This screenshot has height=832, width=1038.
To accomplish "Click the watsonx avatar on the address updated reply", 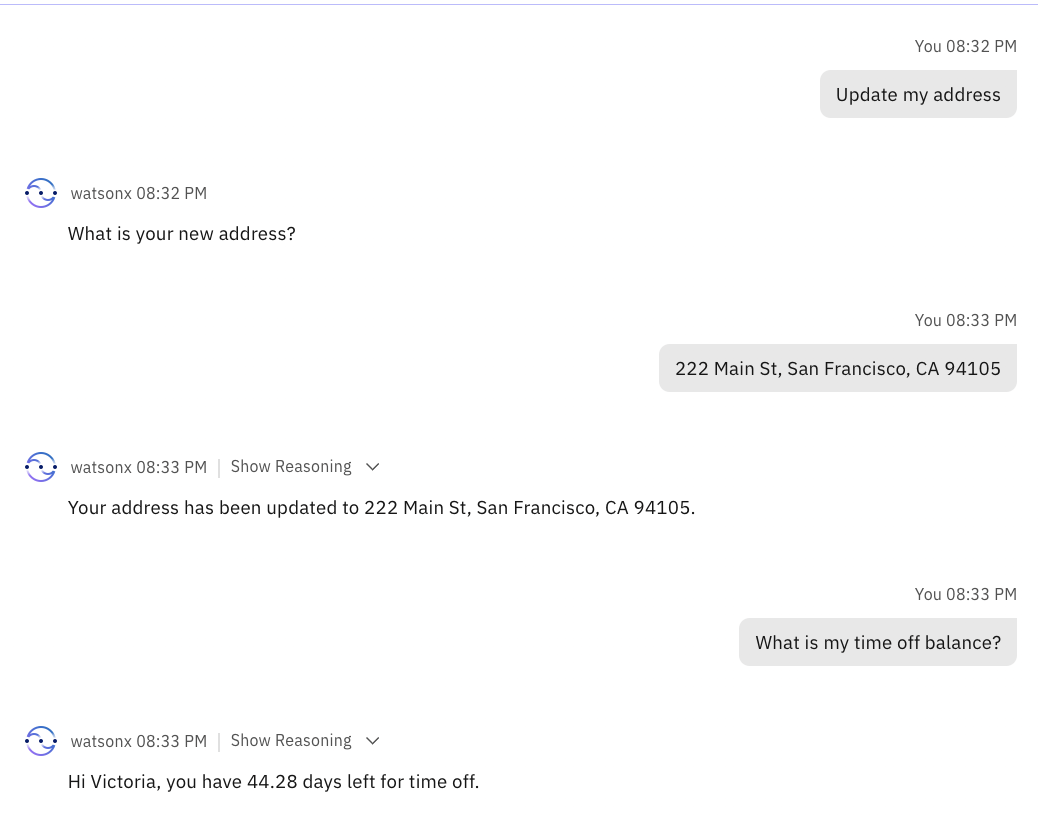I will [41, 467].
